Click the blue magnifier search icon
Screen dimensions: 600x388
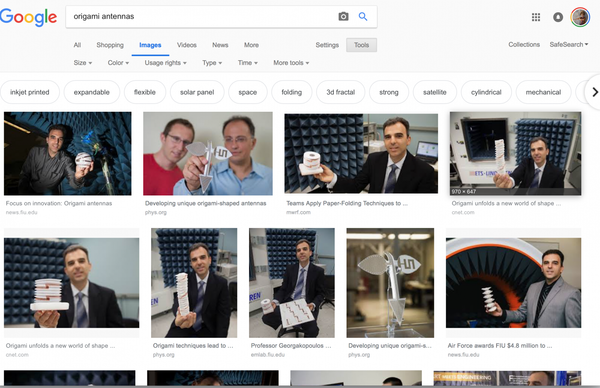(x=363, y=16)
